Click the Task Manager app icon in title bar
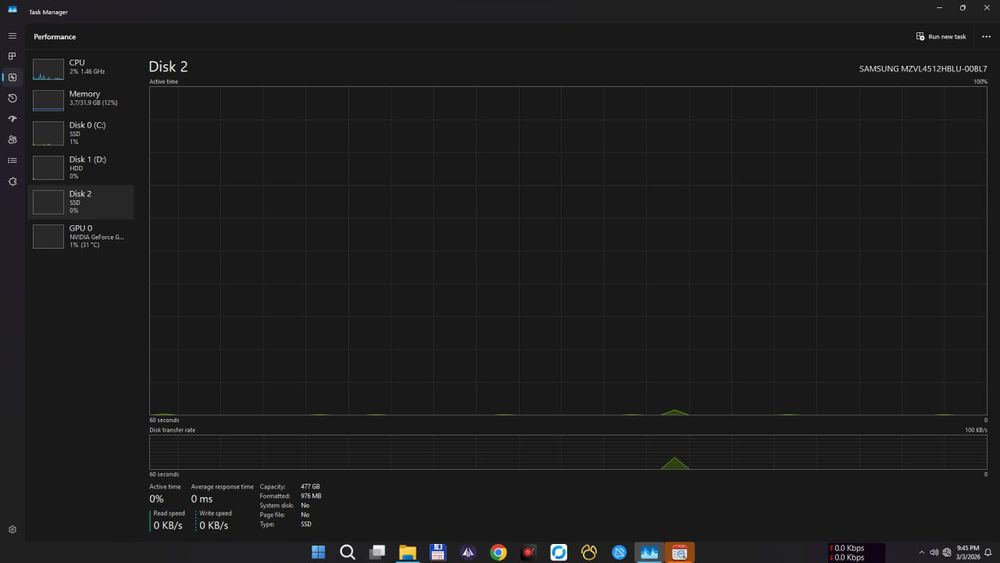 pyautogui.click(x=12, y=10)
